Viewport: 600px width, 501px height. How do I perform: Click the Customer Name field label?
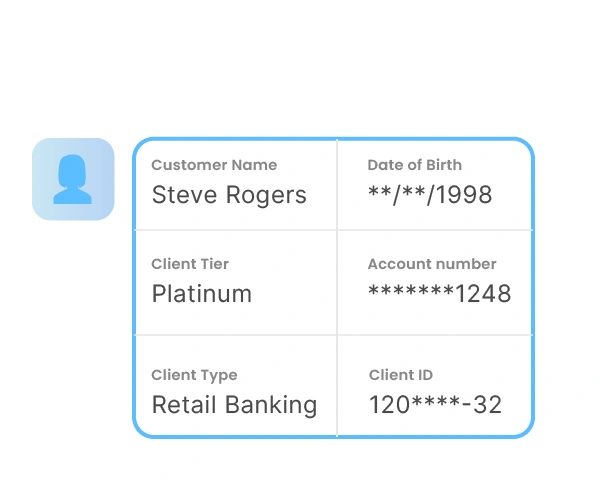[x=214, y=165]
